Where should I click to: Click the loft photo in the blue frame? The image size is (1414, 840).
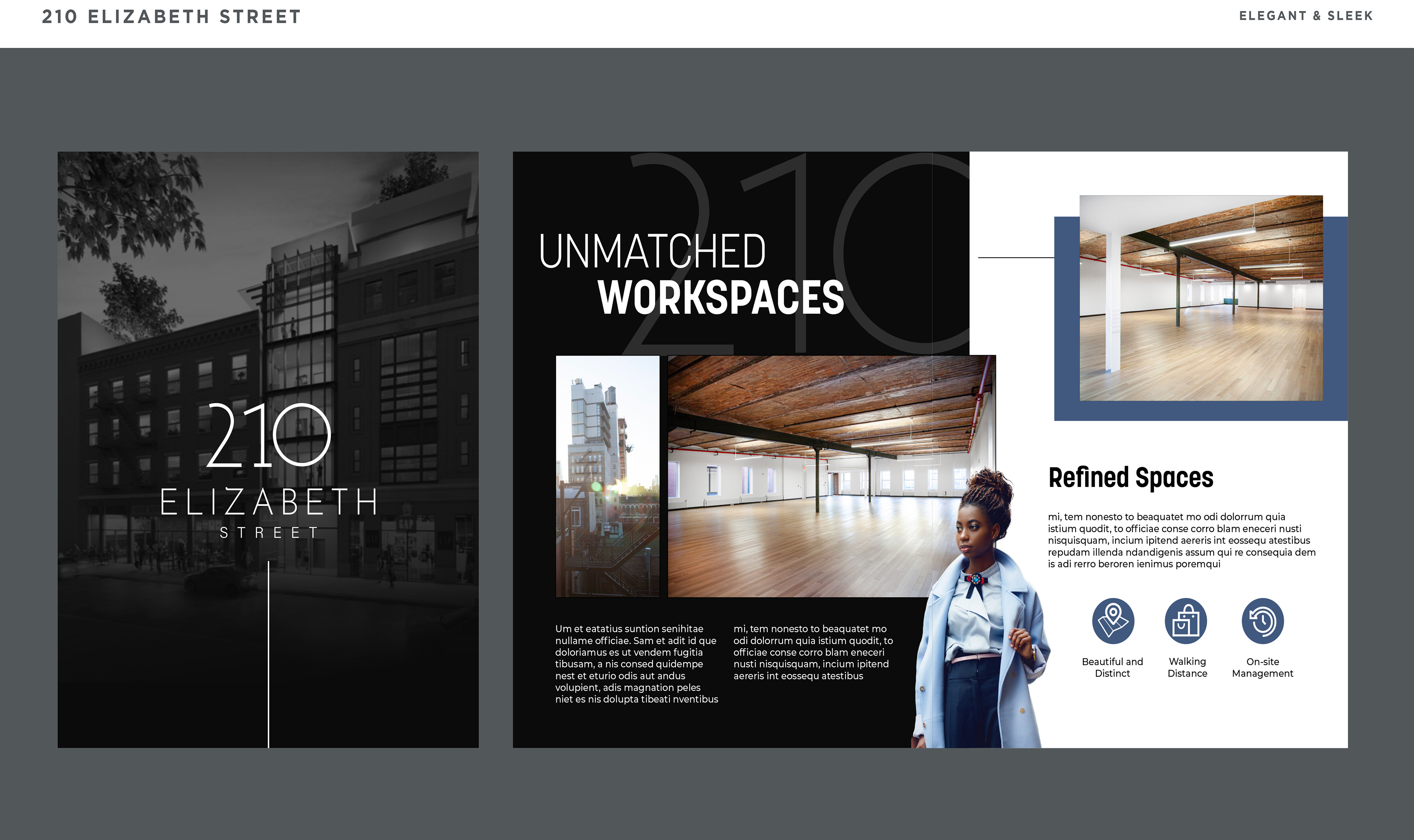[x=1200, y=298]
